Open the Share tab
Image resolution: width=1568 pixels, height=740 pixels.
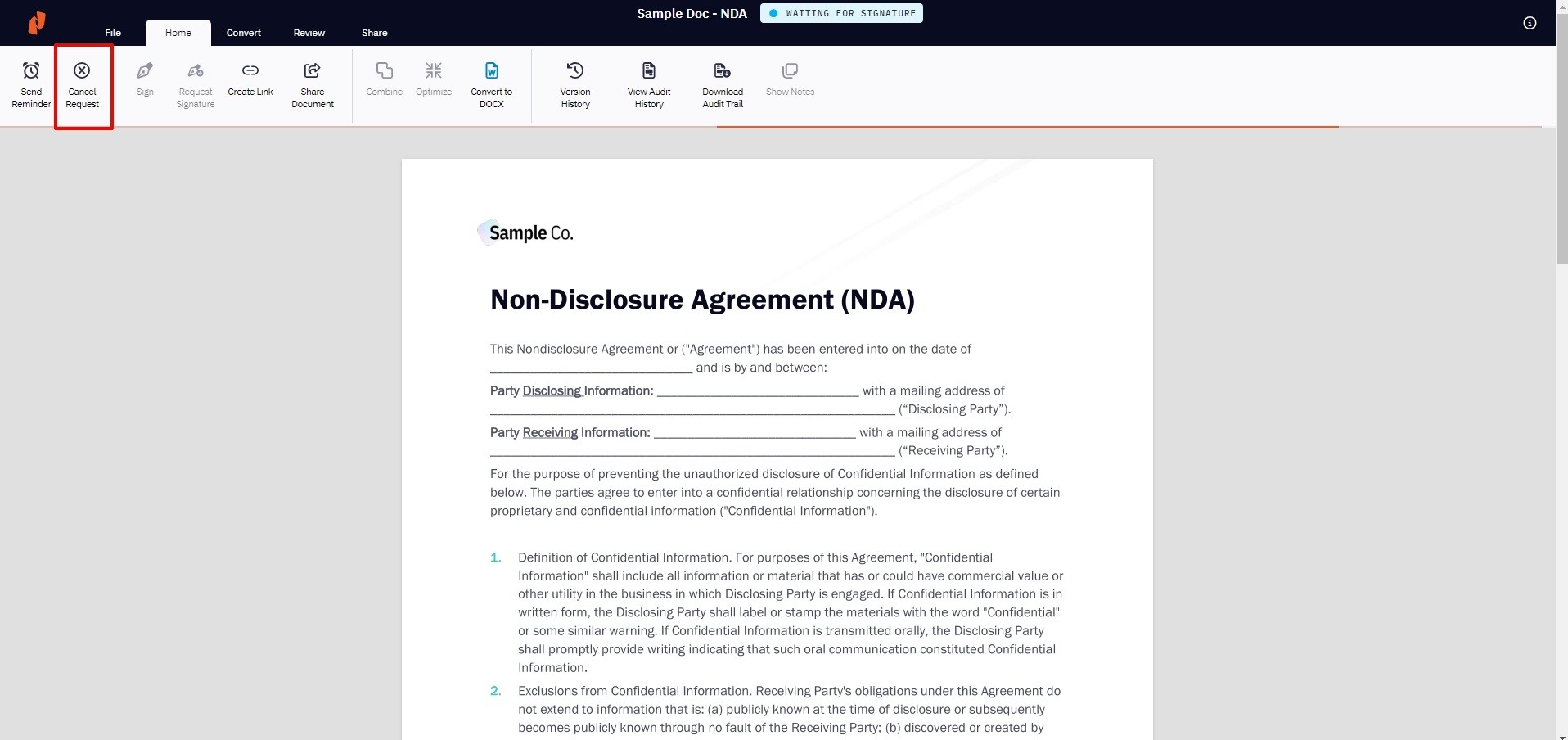(375, 33)
